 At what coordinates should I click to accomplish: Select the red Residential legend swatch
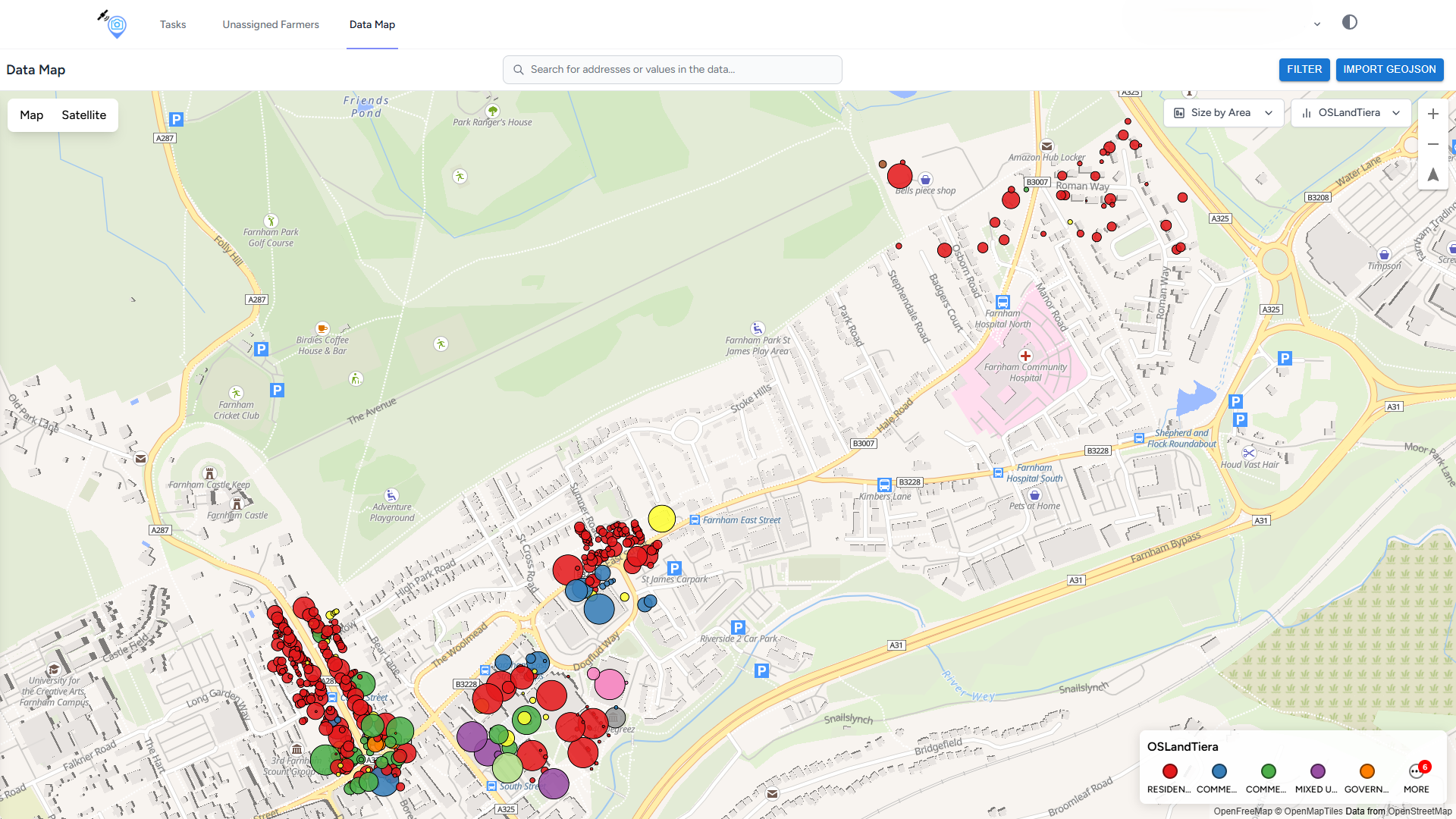pyautogui.click(x=1169, y=771)
